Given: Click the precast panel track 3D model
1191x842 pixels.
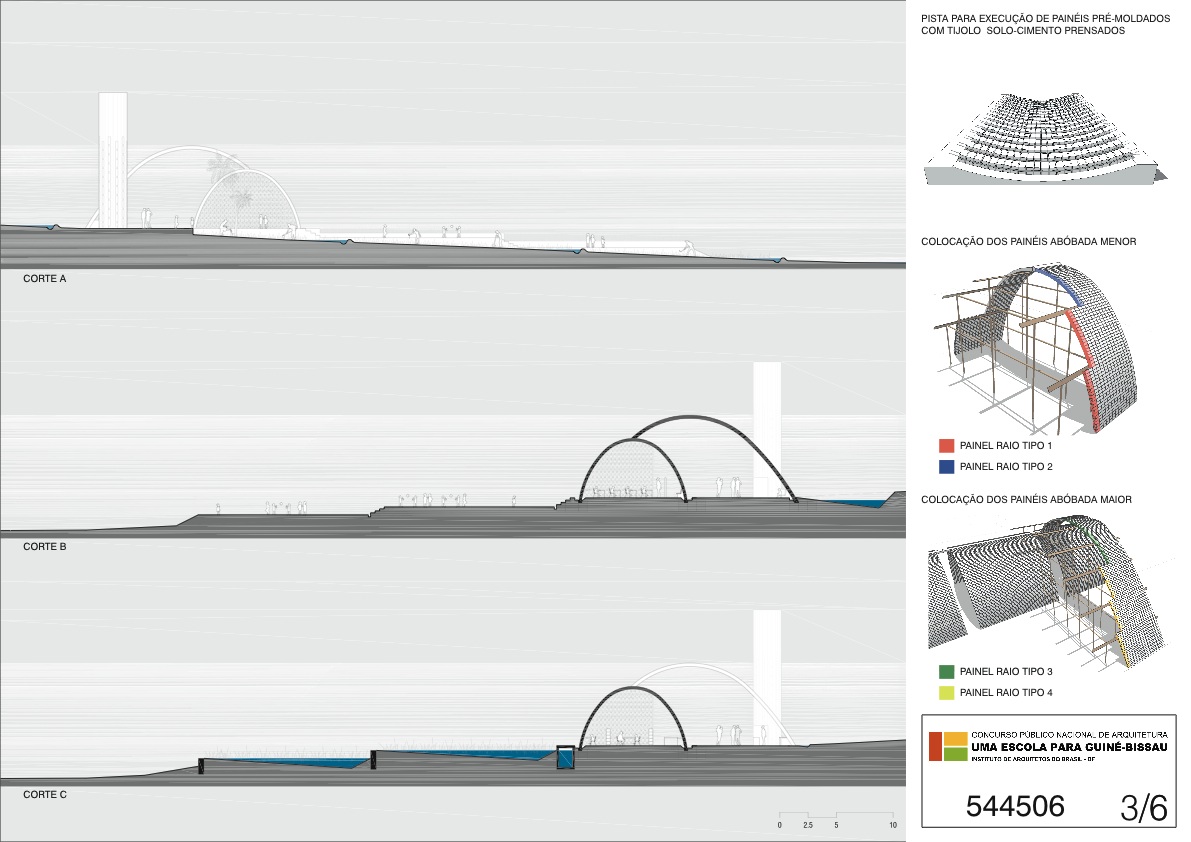Looking at the screenshot, I should pos(1041,140).
